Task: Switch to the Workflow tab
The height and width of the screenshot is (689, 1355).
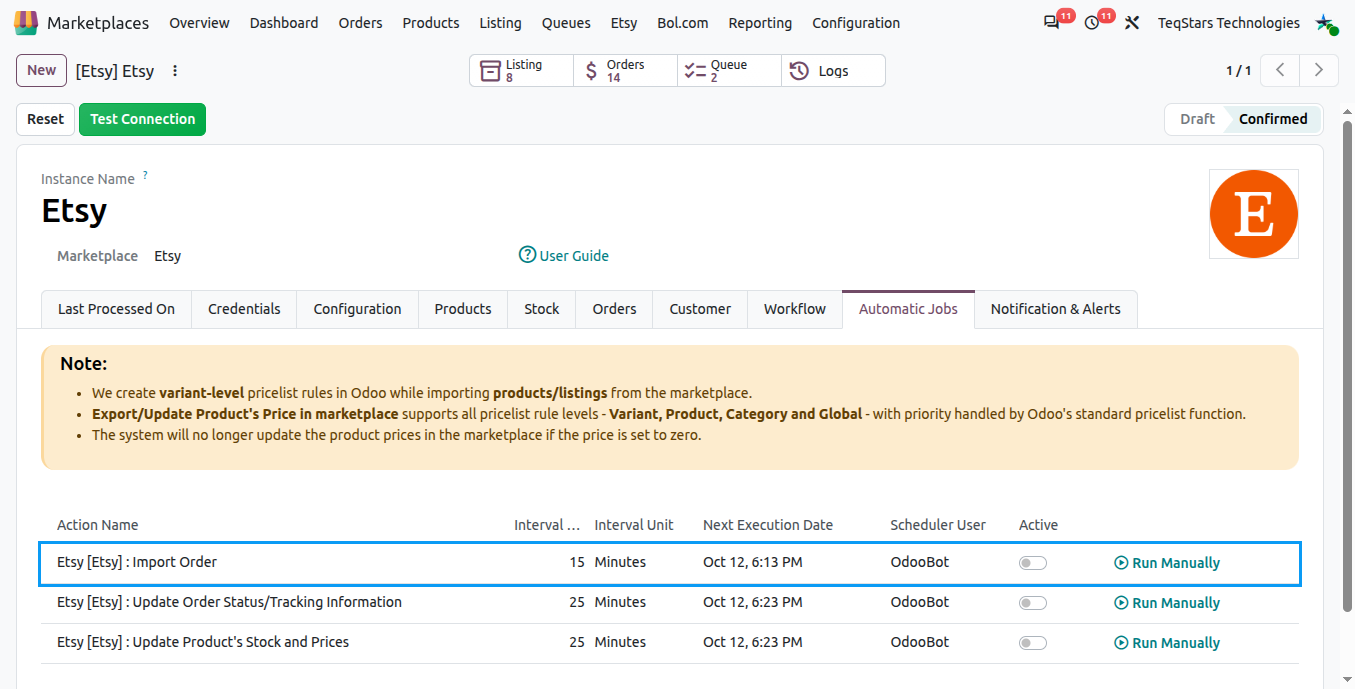Action: point(795,309)
